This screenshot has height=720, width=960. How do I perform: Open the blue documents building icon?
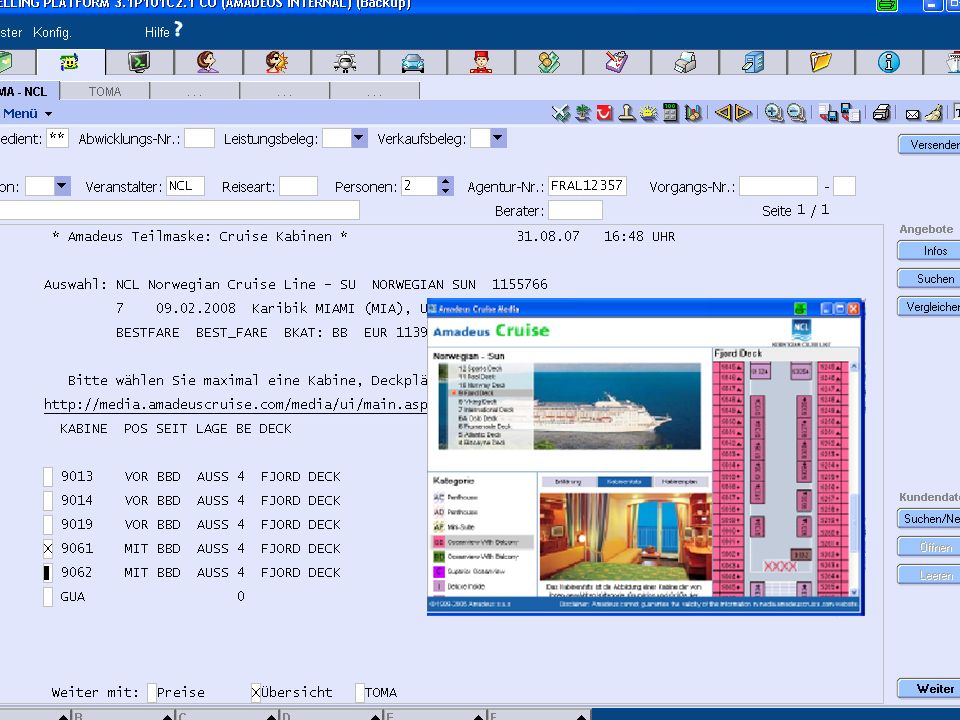[752, 62]
